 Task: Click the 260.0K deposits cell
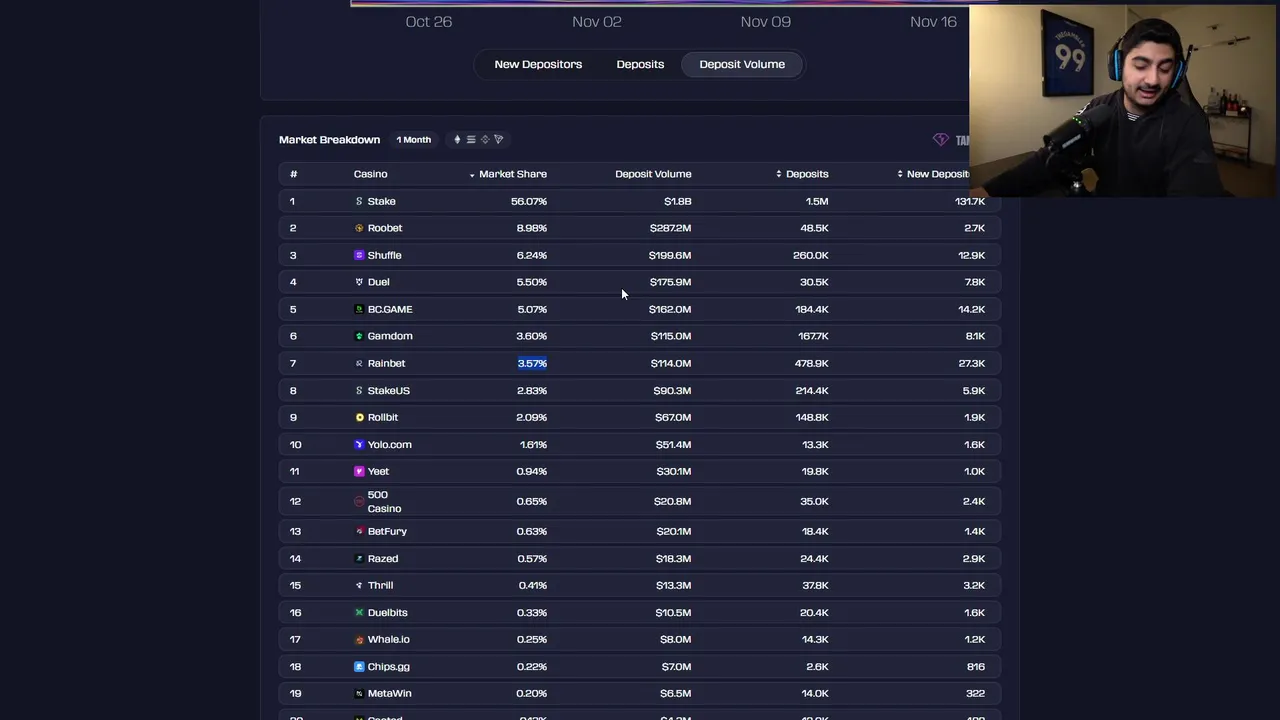point(811,255)
